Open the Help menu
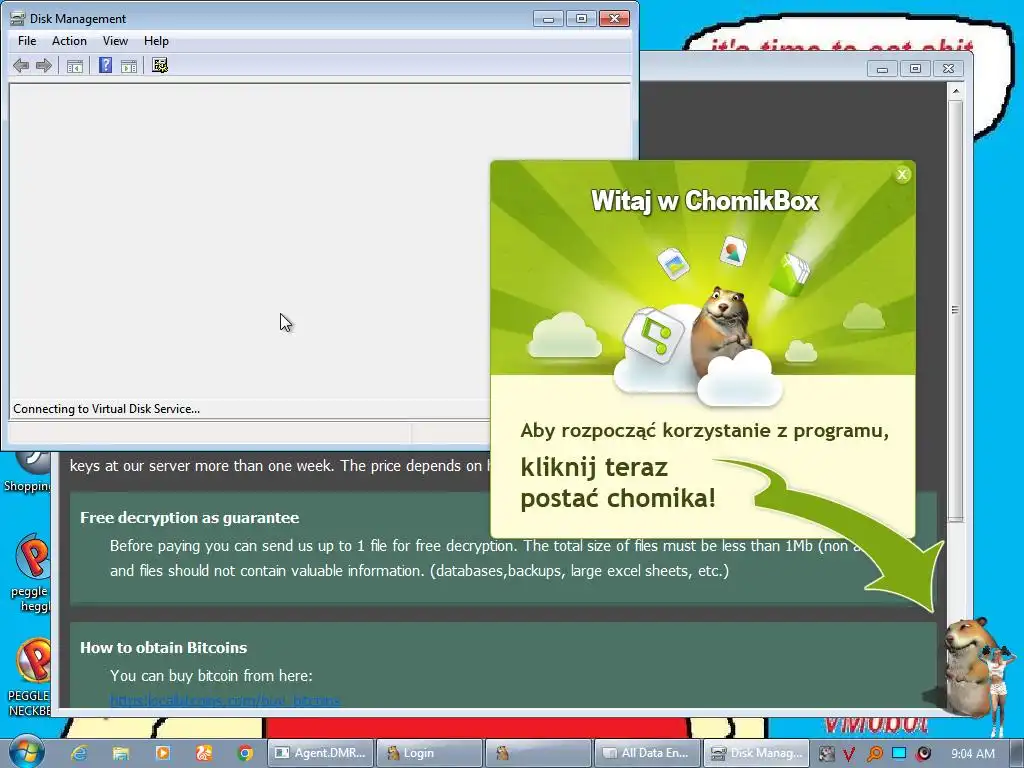1024x768 pixels. (x=156, y=40)
